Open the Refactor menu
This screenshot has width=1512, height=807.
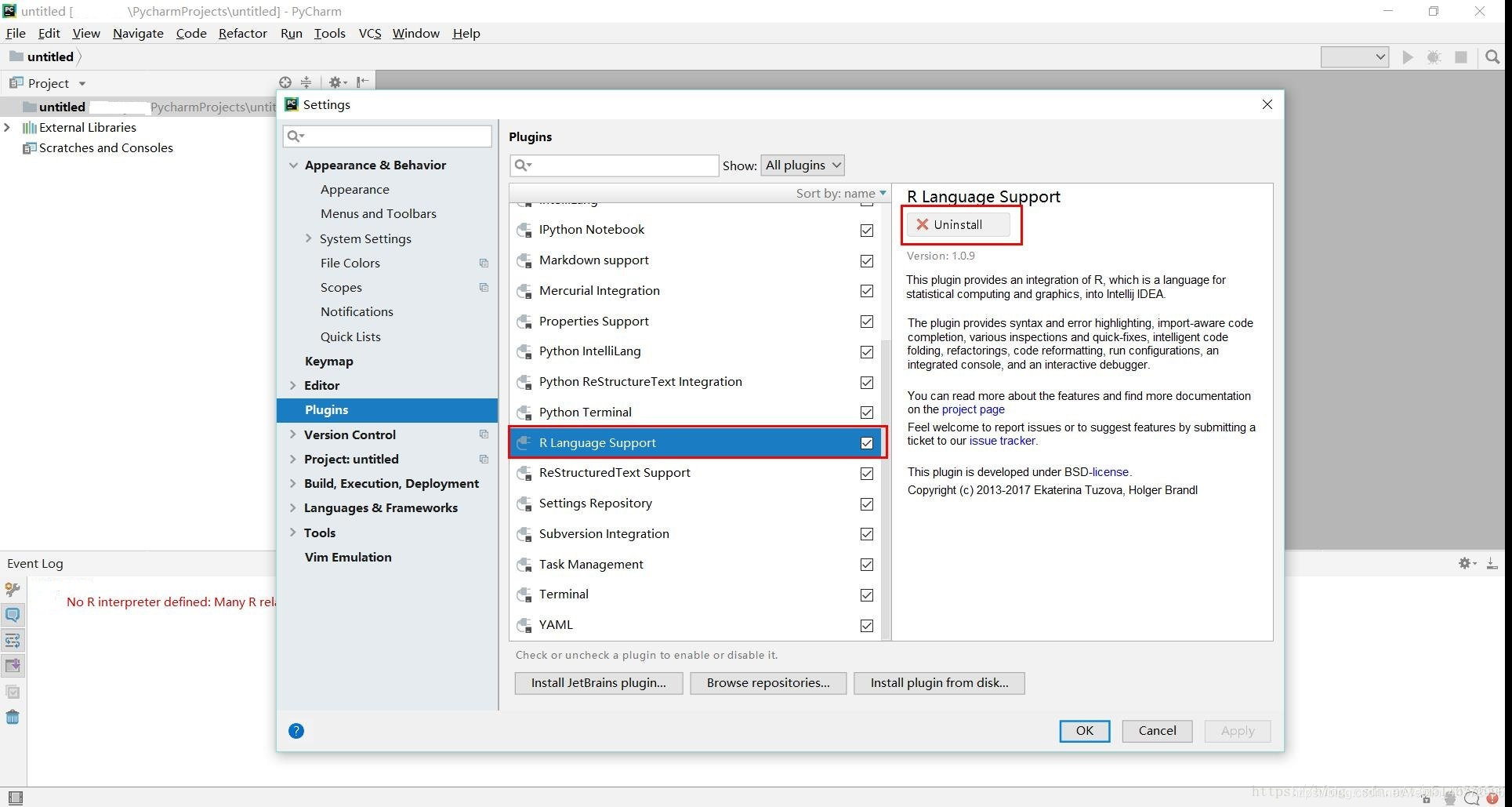pos(243,33)
